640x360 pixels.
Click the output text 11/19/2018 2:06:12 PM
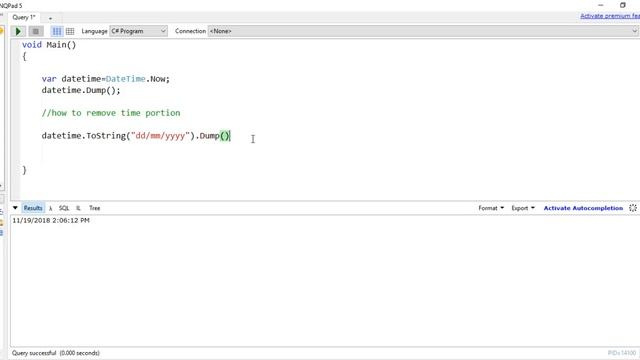[51, 220]
